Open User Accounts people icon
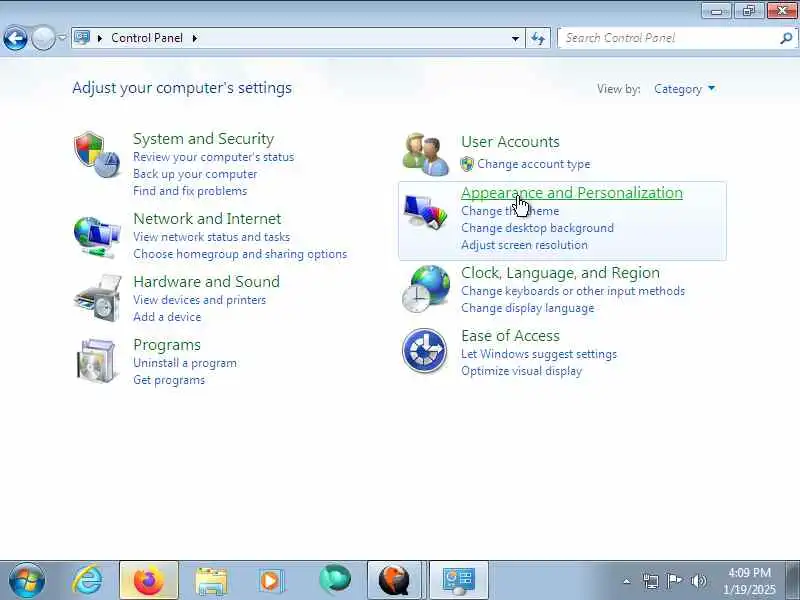 [x=425, y=154]
